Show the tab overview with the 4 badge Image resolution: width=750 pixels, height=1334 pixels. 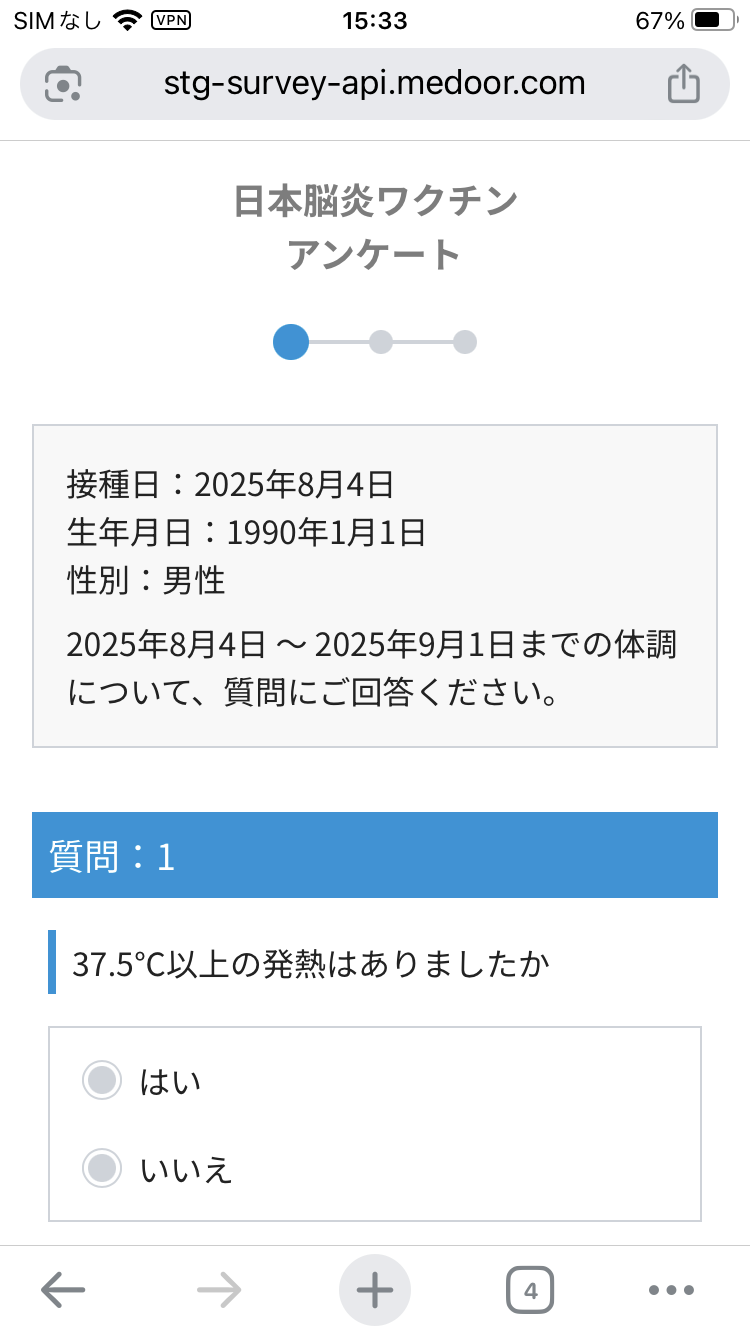tap(531, 1289)
